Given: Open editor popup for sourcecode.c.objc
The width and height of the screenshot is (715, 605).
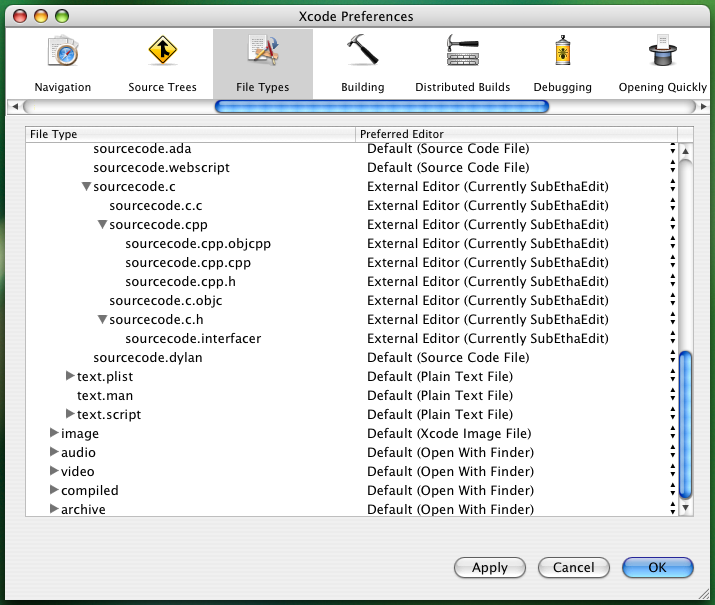Looking at the screenshot, I should (x=673, y=300).
